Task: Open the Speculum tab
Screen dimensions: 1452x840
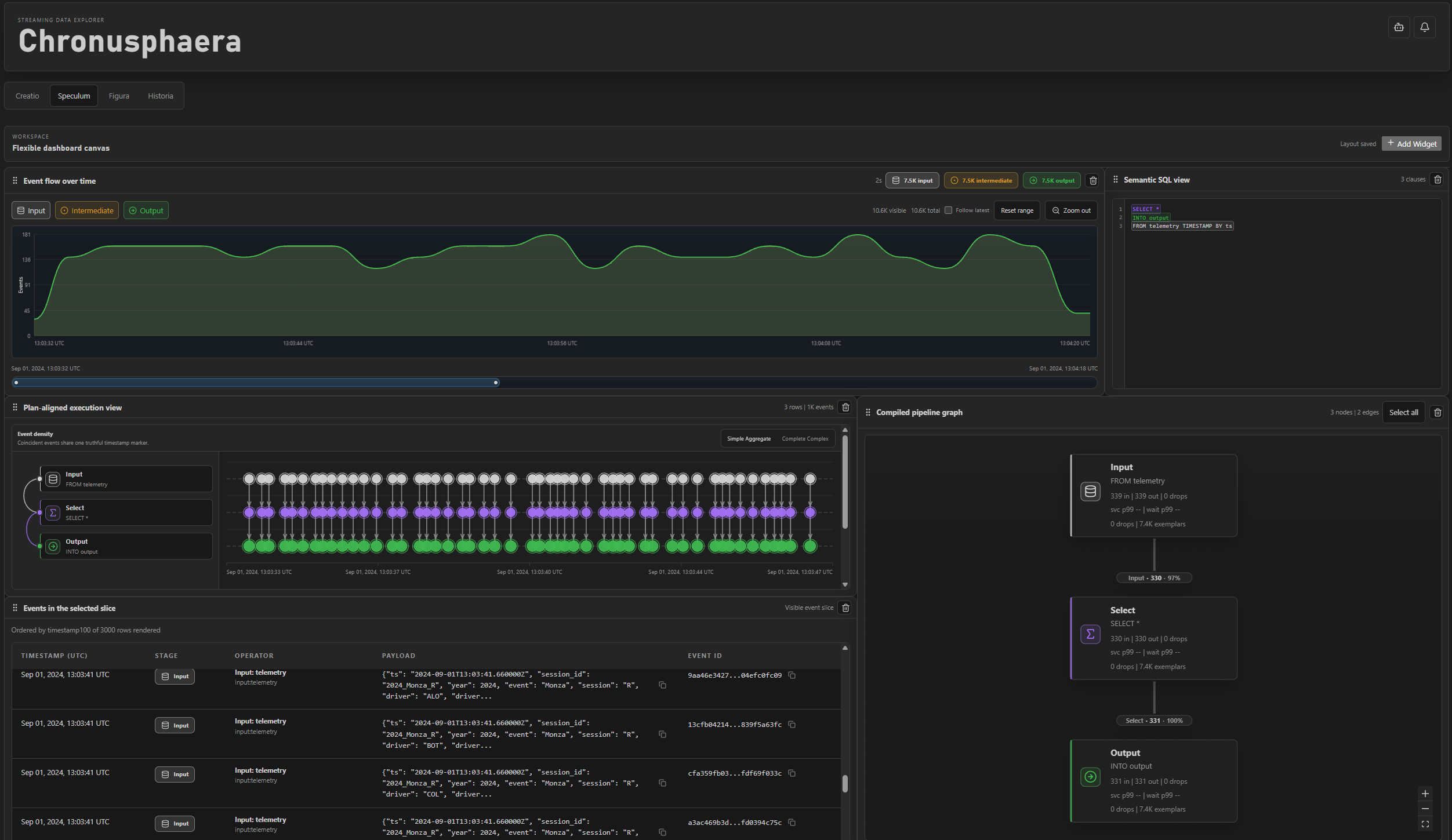Action: coord(74,96)
